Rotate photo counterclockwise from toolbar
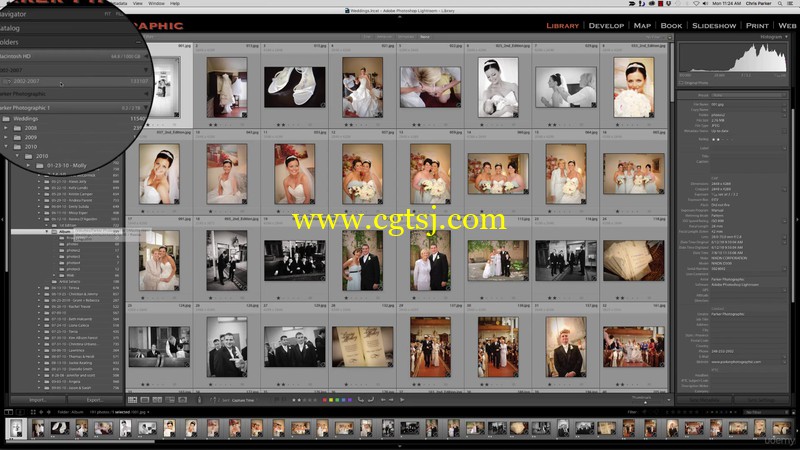 tap(361, 400)
